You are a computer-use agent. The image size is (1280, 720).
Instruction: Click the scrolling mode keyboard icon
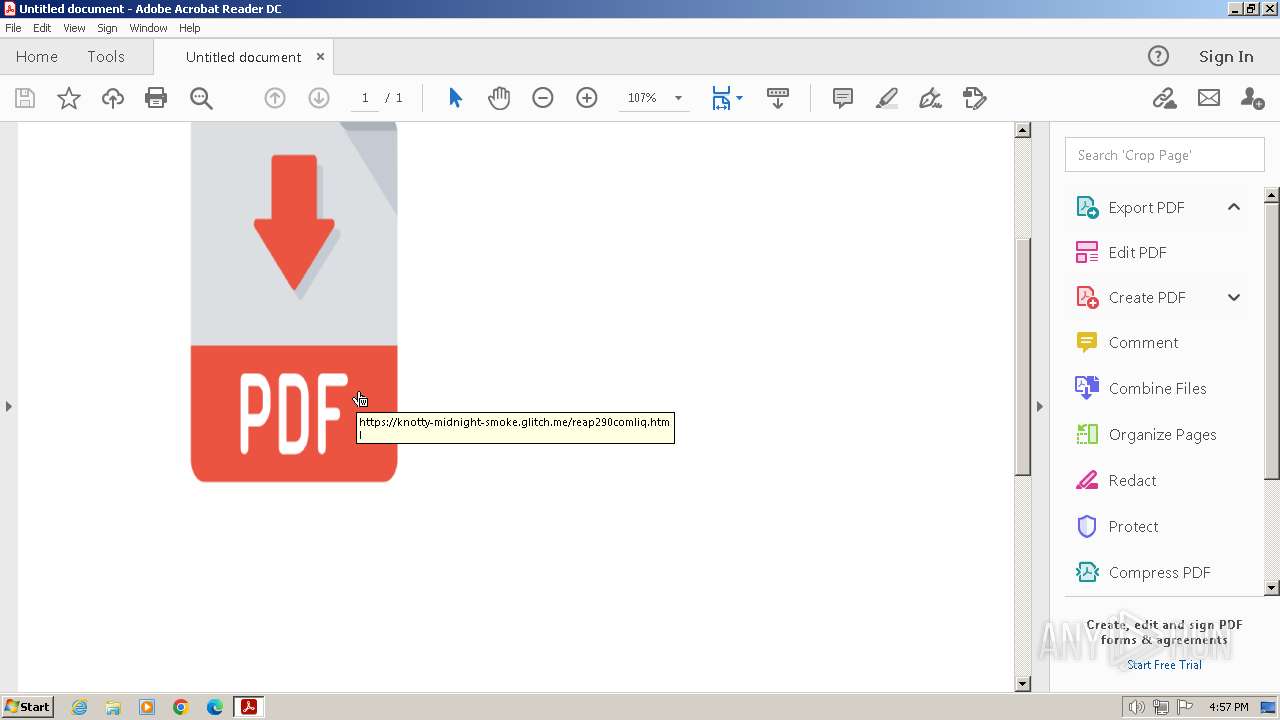[777, 98]
